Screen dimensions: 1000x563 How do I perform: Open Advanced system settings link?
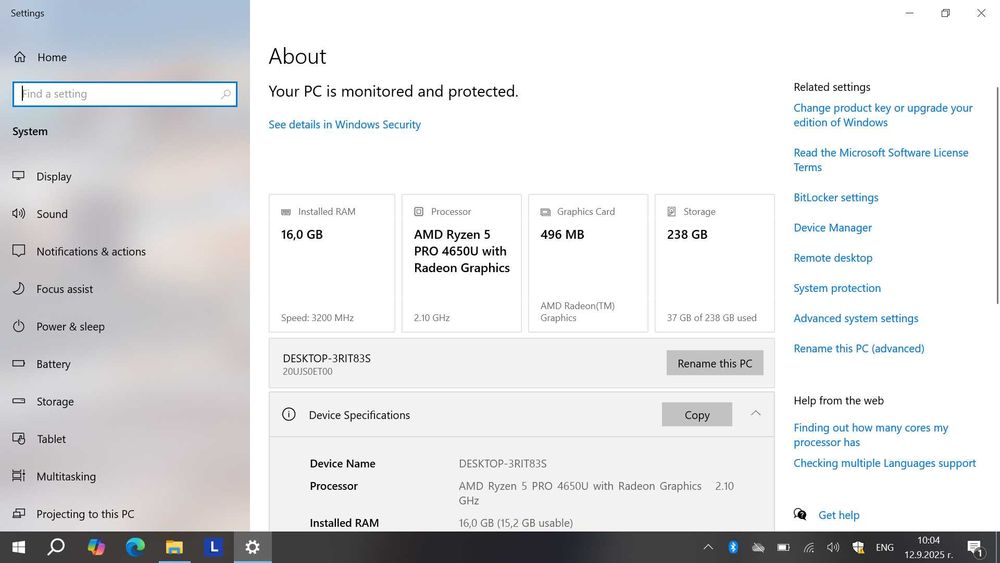856,318
